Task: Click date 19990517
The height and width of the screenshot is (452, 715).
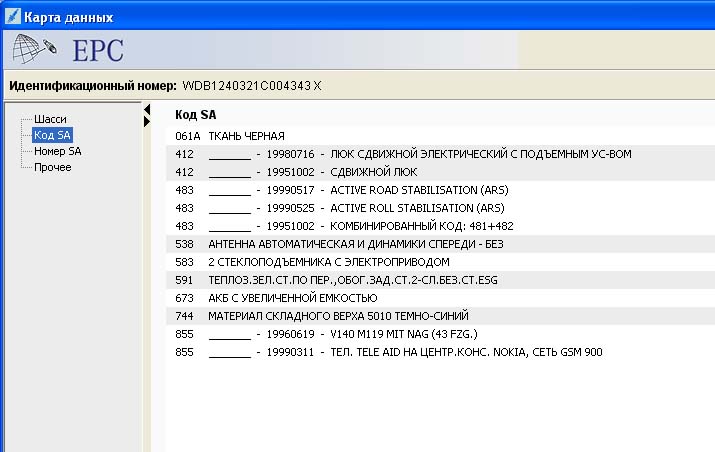Action: point(290,190)
